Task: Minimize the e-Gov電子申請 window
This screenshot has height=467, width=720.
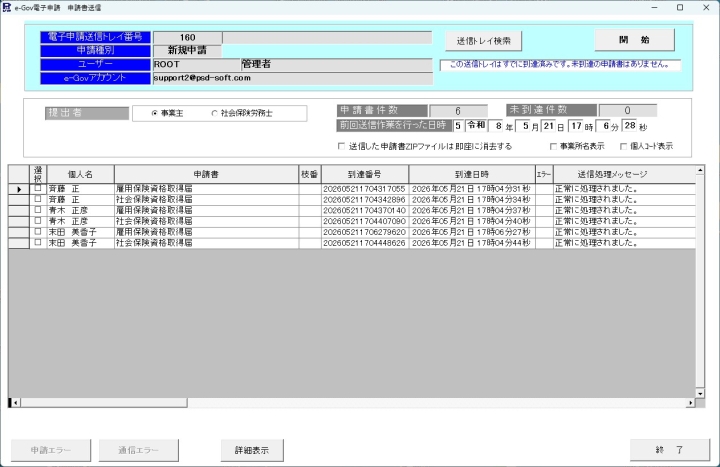Action: [x=654, y=7]
